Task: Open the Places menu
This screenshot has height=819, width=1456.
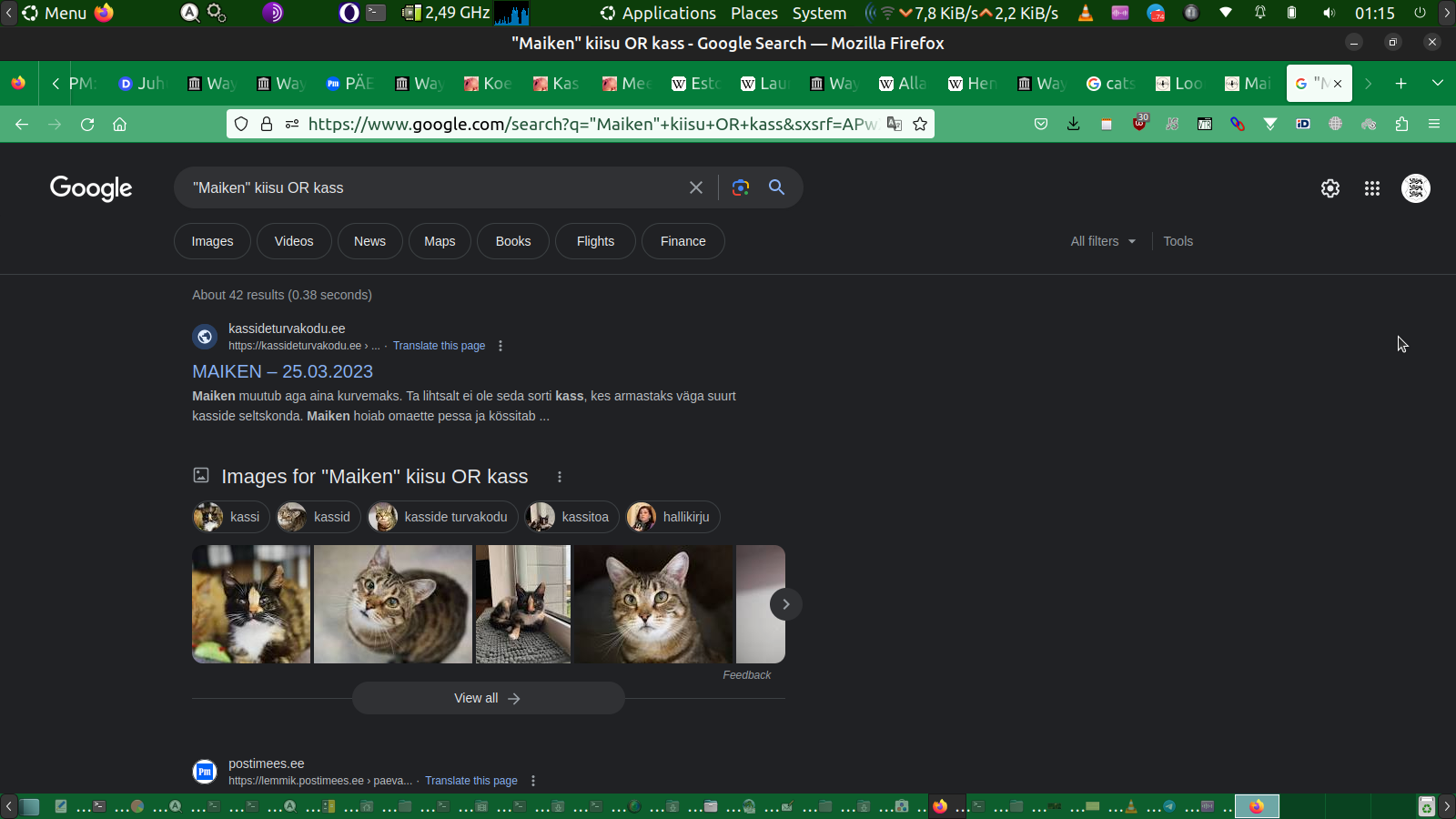Action: (754, 13)
